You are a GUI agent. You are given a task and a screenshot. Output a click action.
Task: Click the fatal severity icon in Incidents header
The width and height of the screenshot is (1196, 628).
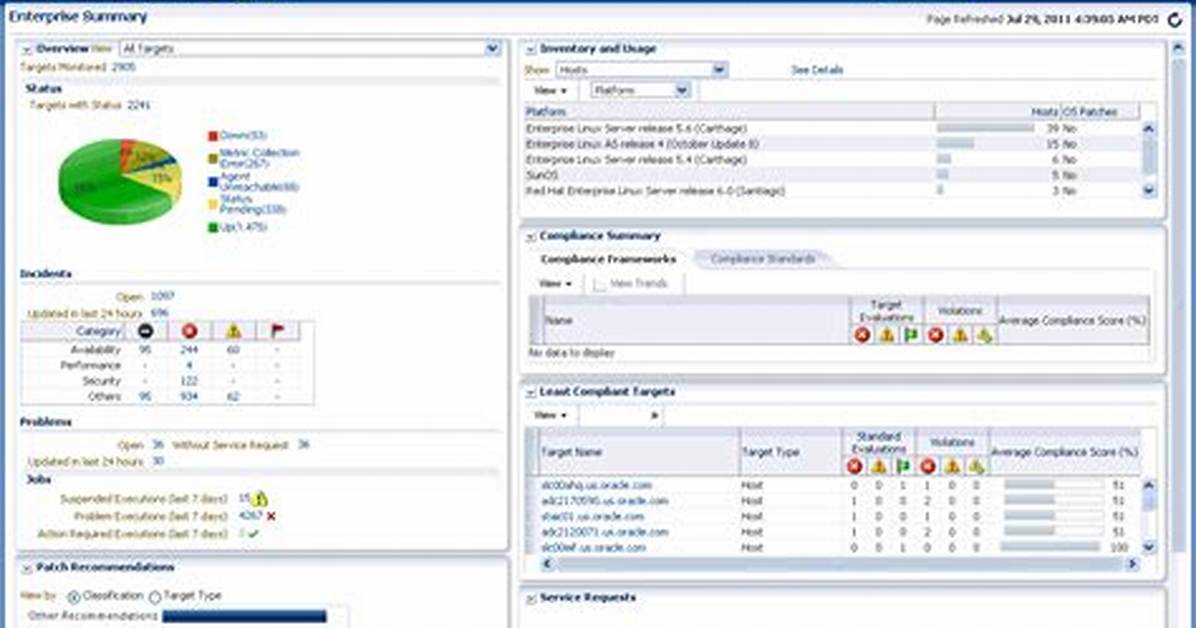pyautogui.click(x=145, y=330)
